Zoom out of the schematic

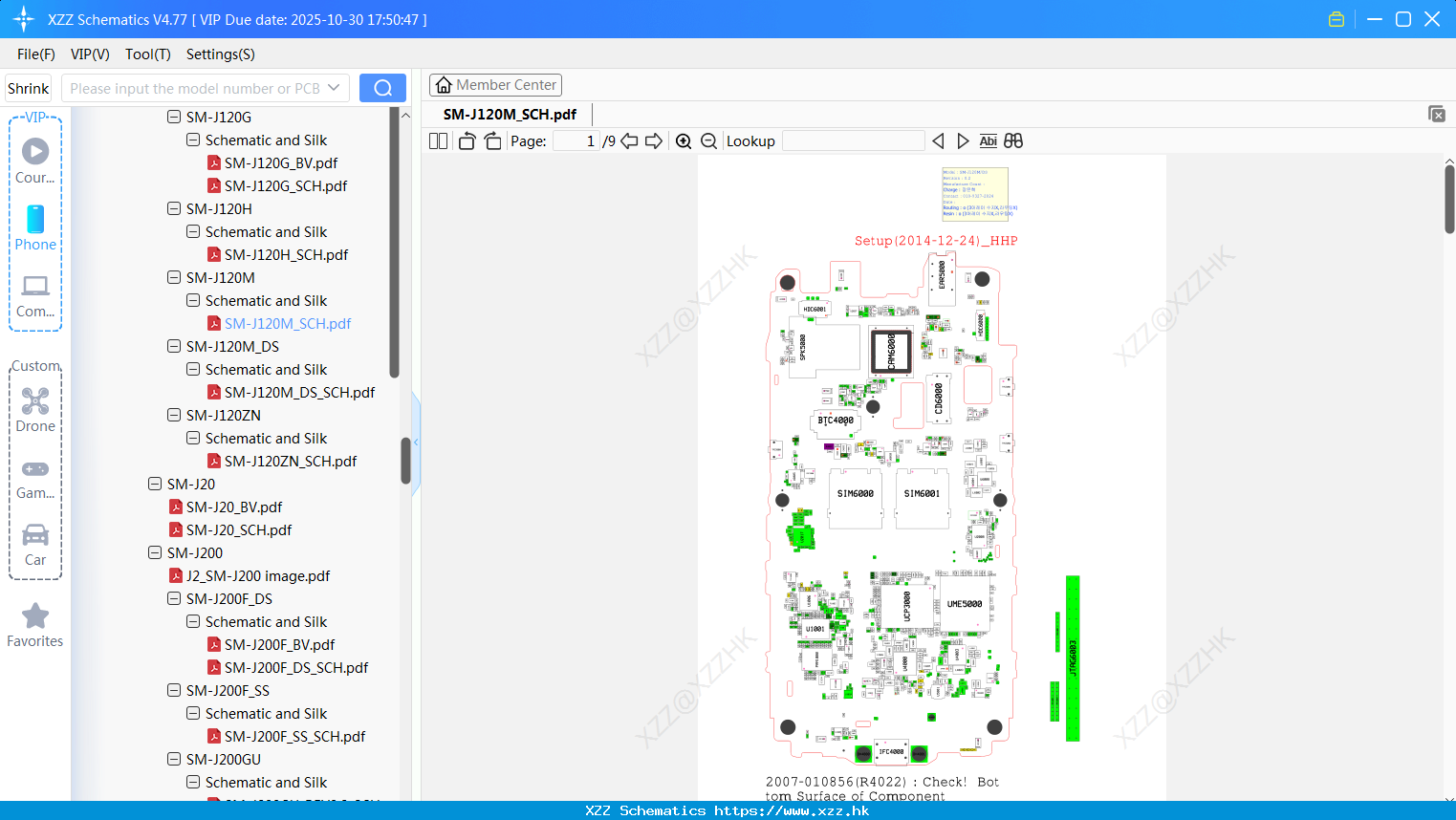[x=709, y=141]
